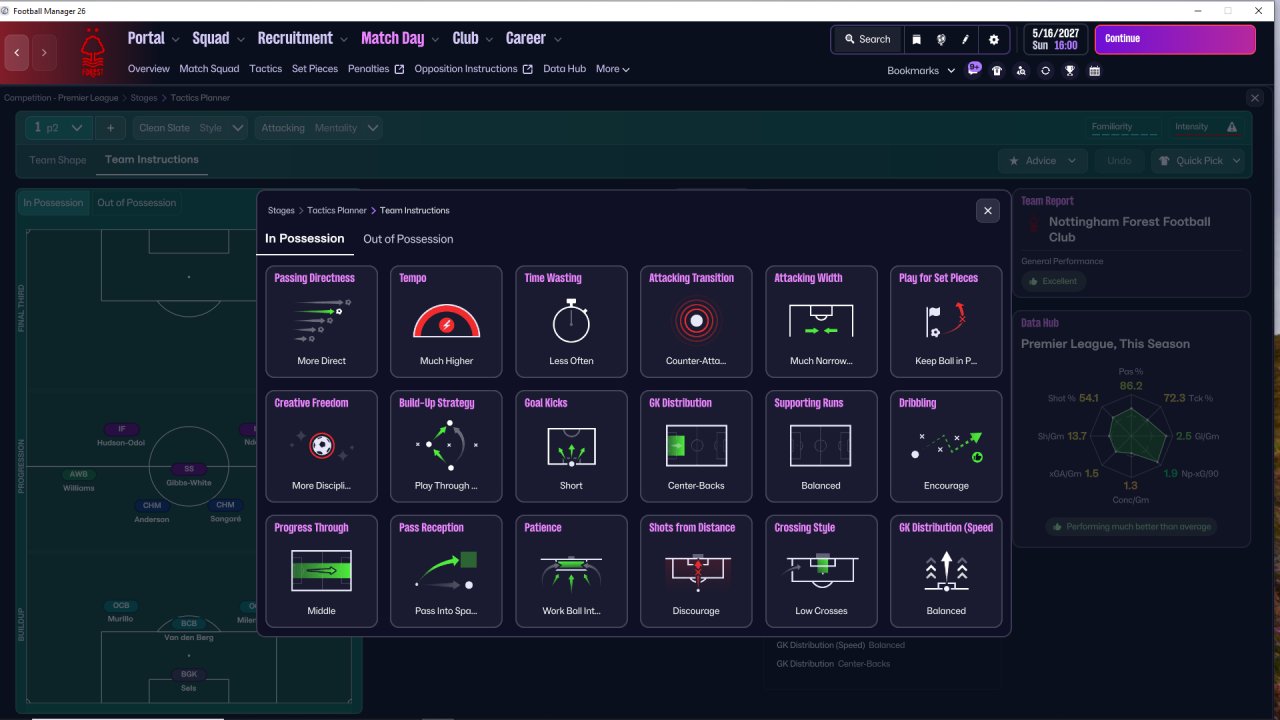
Task: Open the Opposition Instructions link
Action: (x=473, y=69)
